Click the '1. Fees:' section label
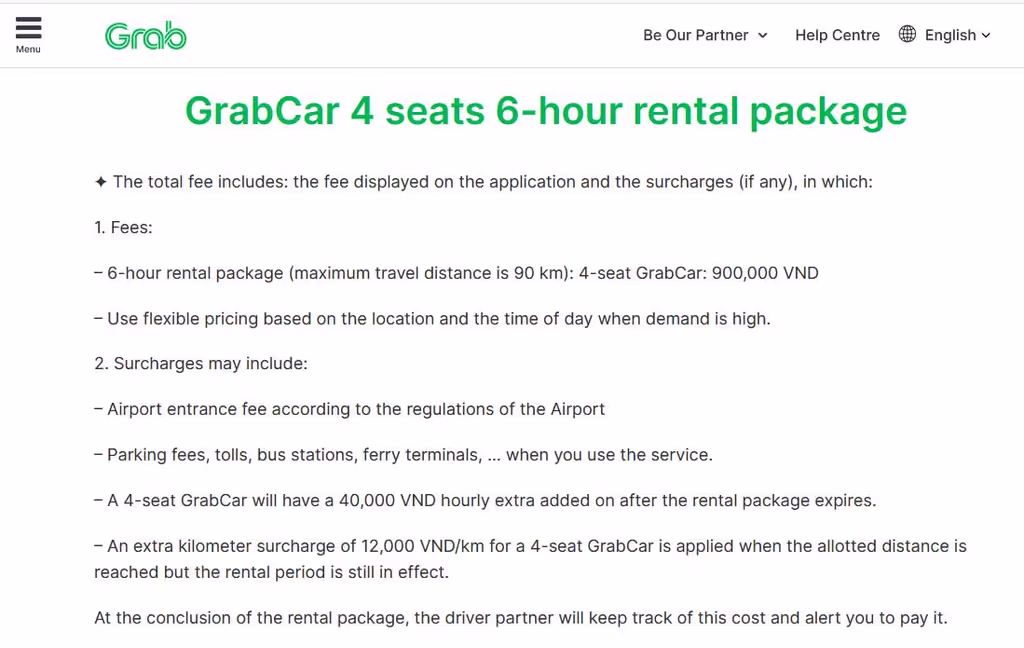The width and height of the screenshot is (1024, 648). pos(123,227)
